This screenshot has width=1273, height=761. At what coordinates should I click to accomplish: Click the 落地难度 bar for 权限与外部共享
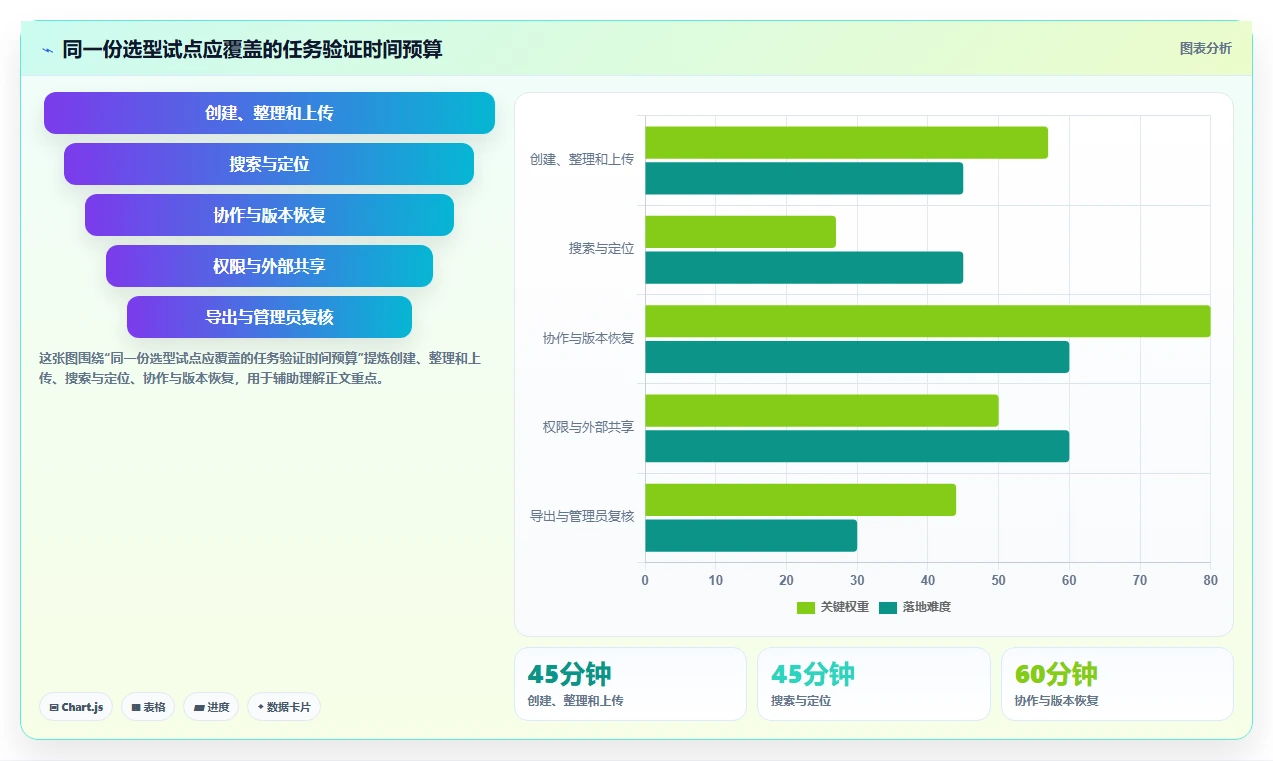(857, 446)
